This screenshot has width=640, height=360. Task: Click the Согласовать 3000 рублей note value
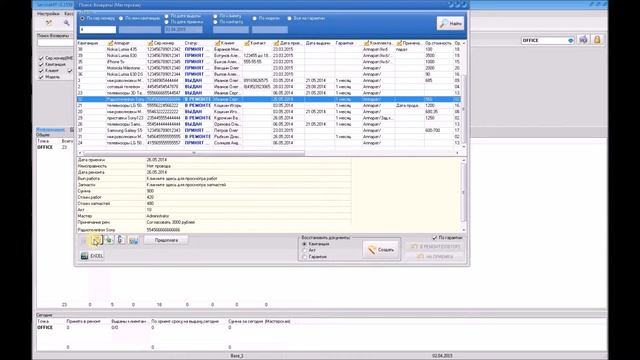(x=171, y=222)
